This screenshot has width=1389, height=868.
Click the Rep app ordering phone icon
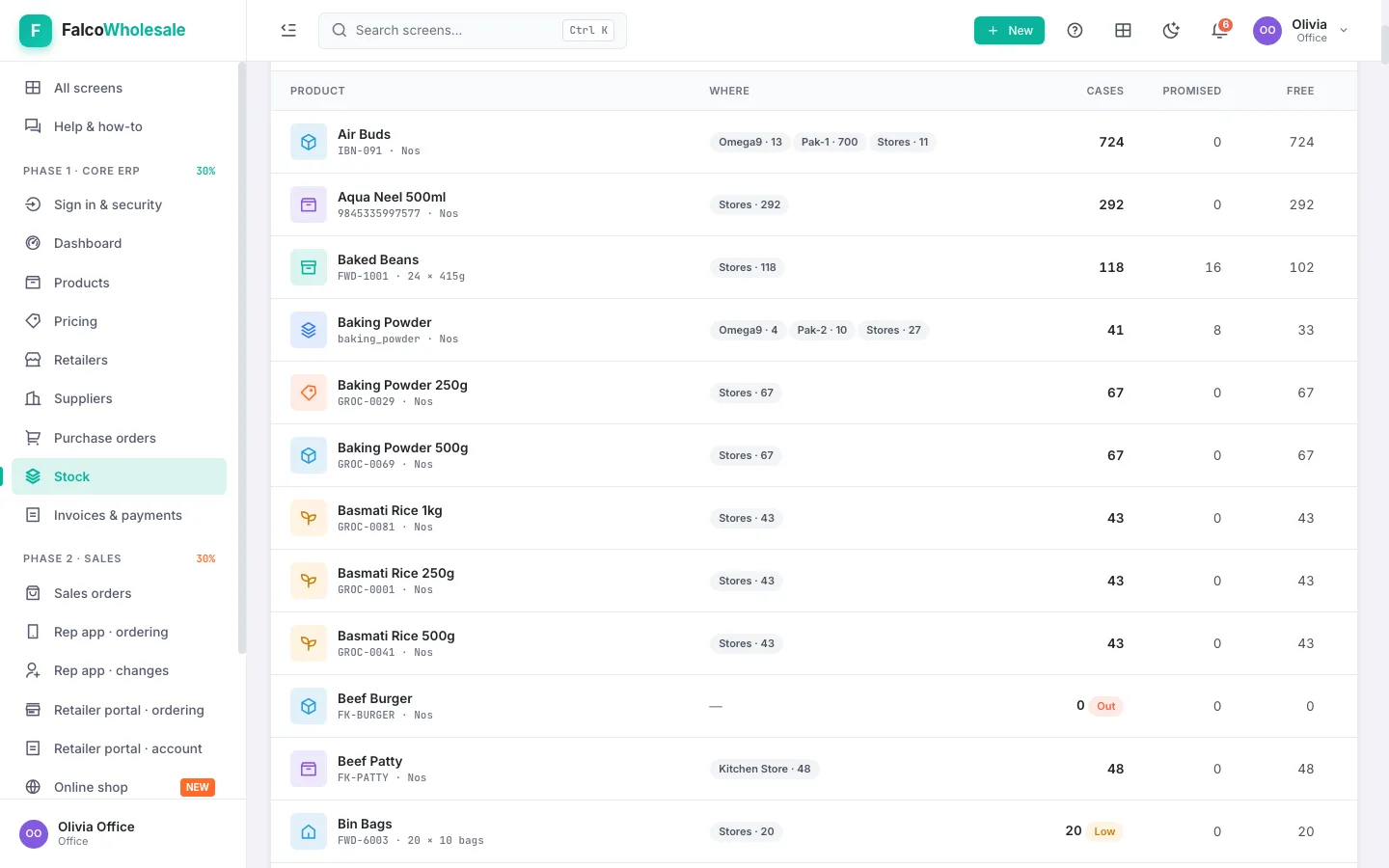click(33, 632)
